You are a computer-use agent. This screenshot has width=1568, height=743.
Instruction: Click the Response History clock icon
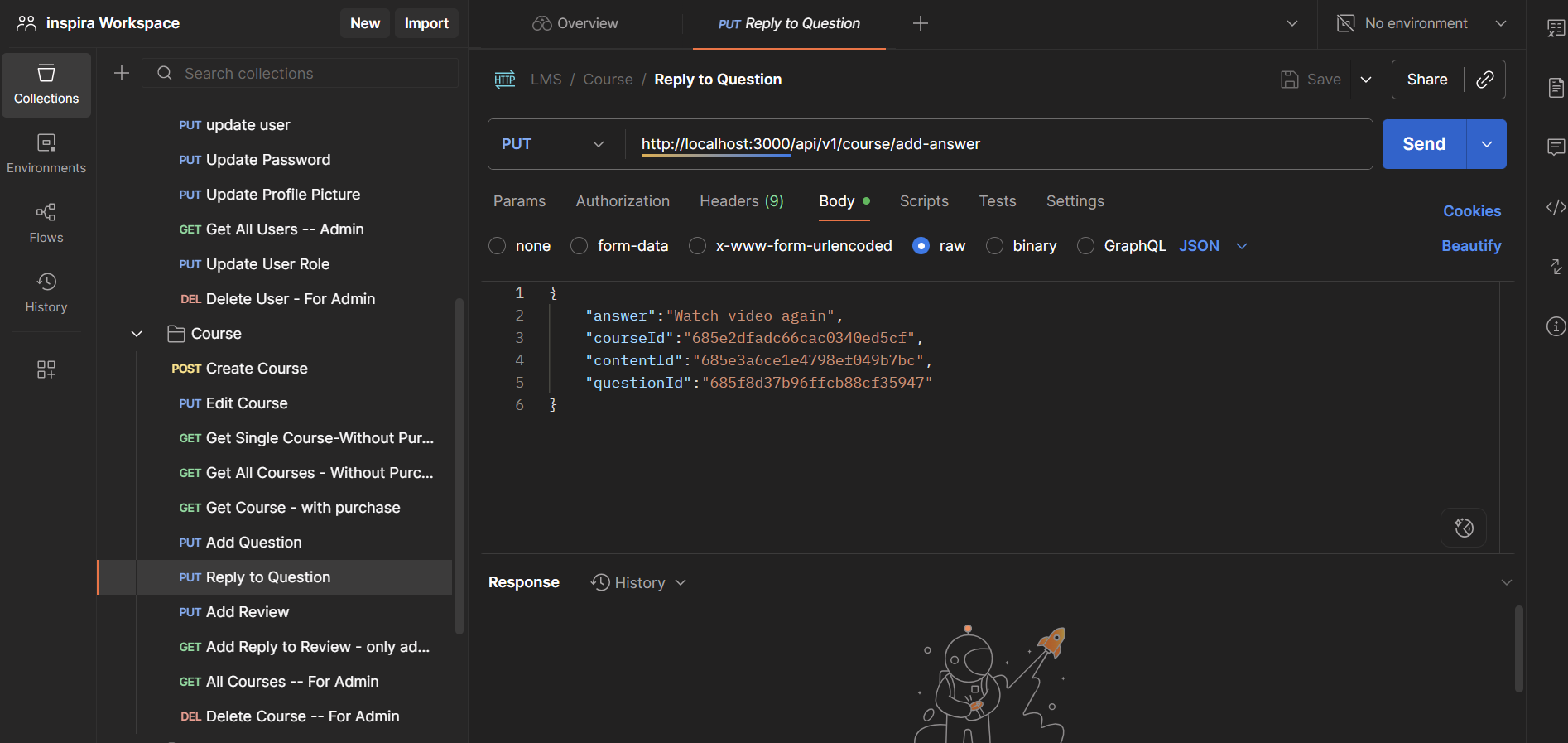tap(600, 582)
